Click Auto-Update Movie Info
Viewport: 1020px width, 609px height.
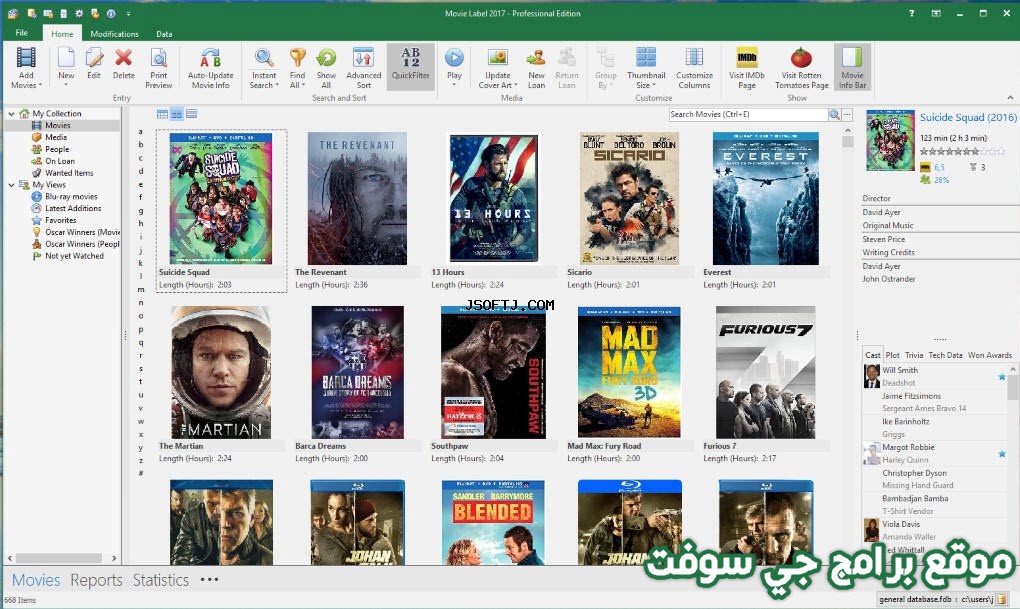(x=210, y=68)
